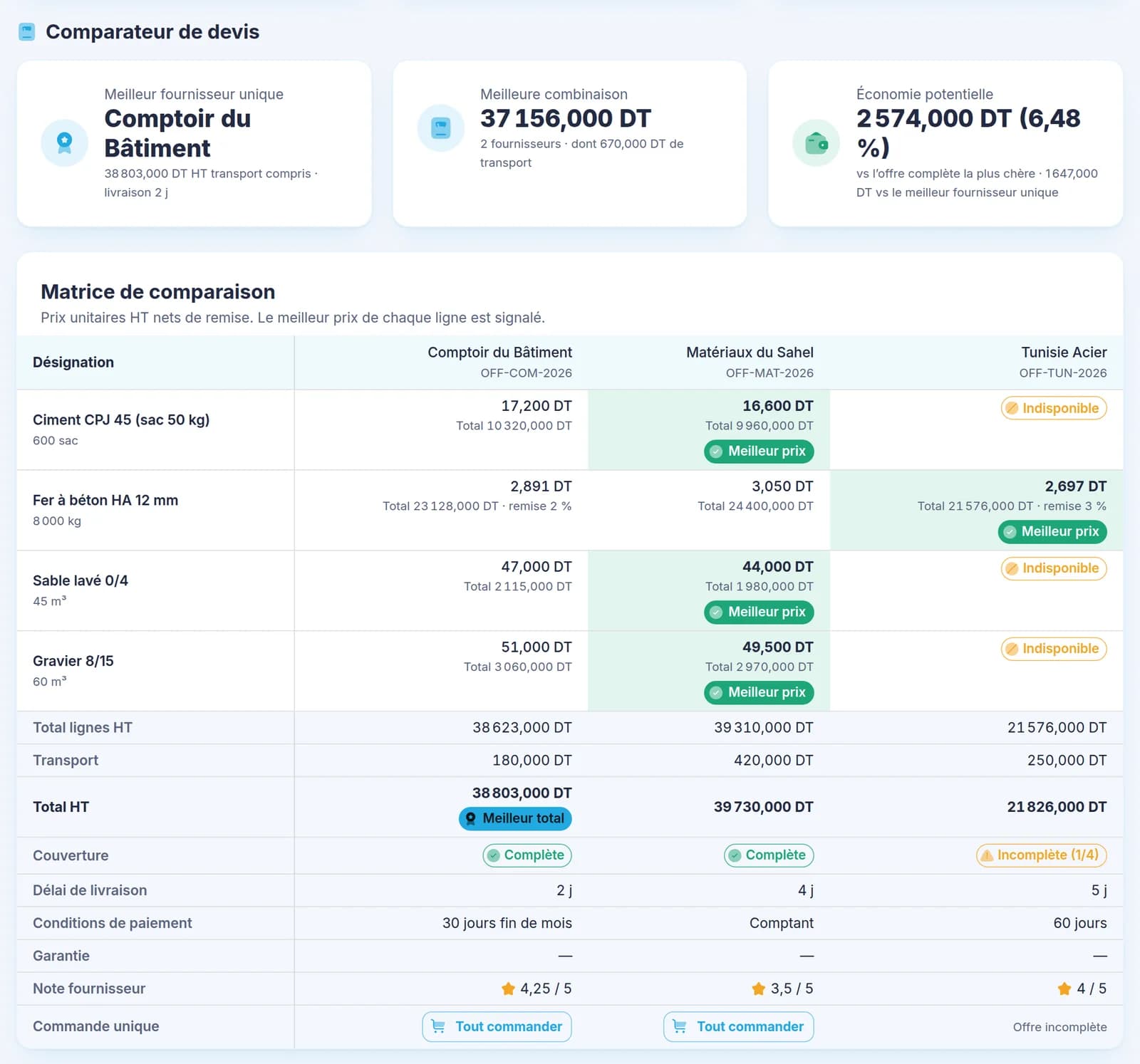Click the Matrice de comparaison heading
The height and width of the screenshot is (1064, 1140).
[158, 292]
